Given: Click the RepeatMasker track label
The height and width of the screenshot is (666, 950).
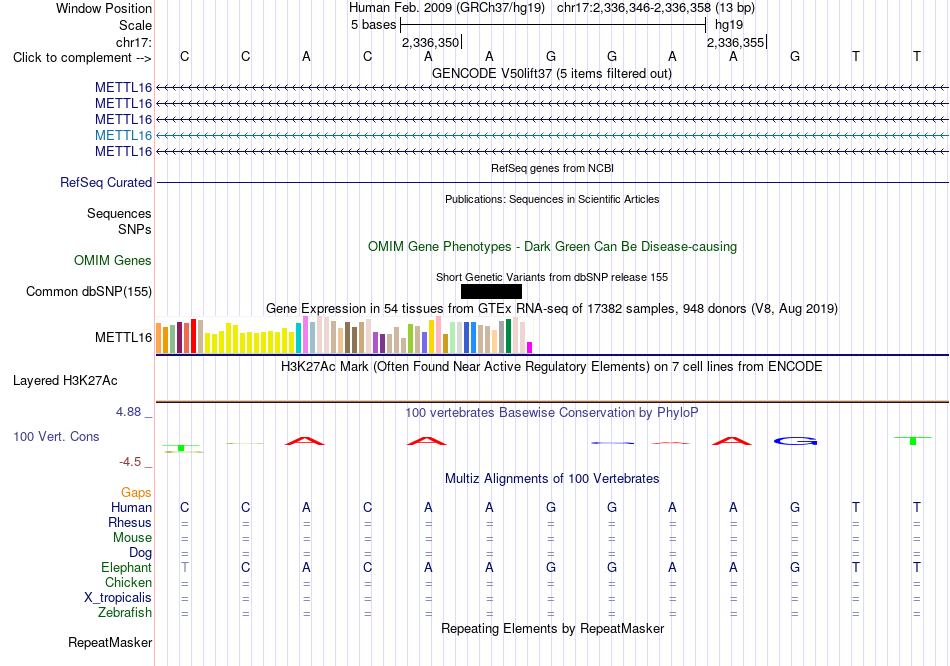Looking at the screenshot, I should click(110, 642).
